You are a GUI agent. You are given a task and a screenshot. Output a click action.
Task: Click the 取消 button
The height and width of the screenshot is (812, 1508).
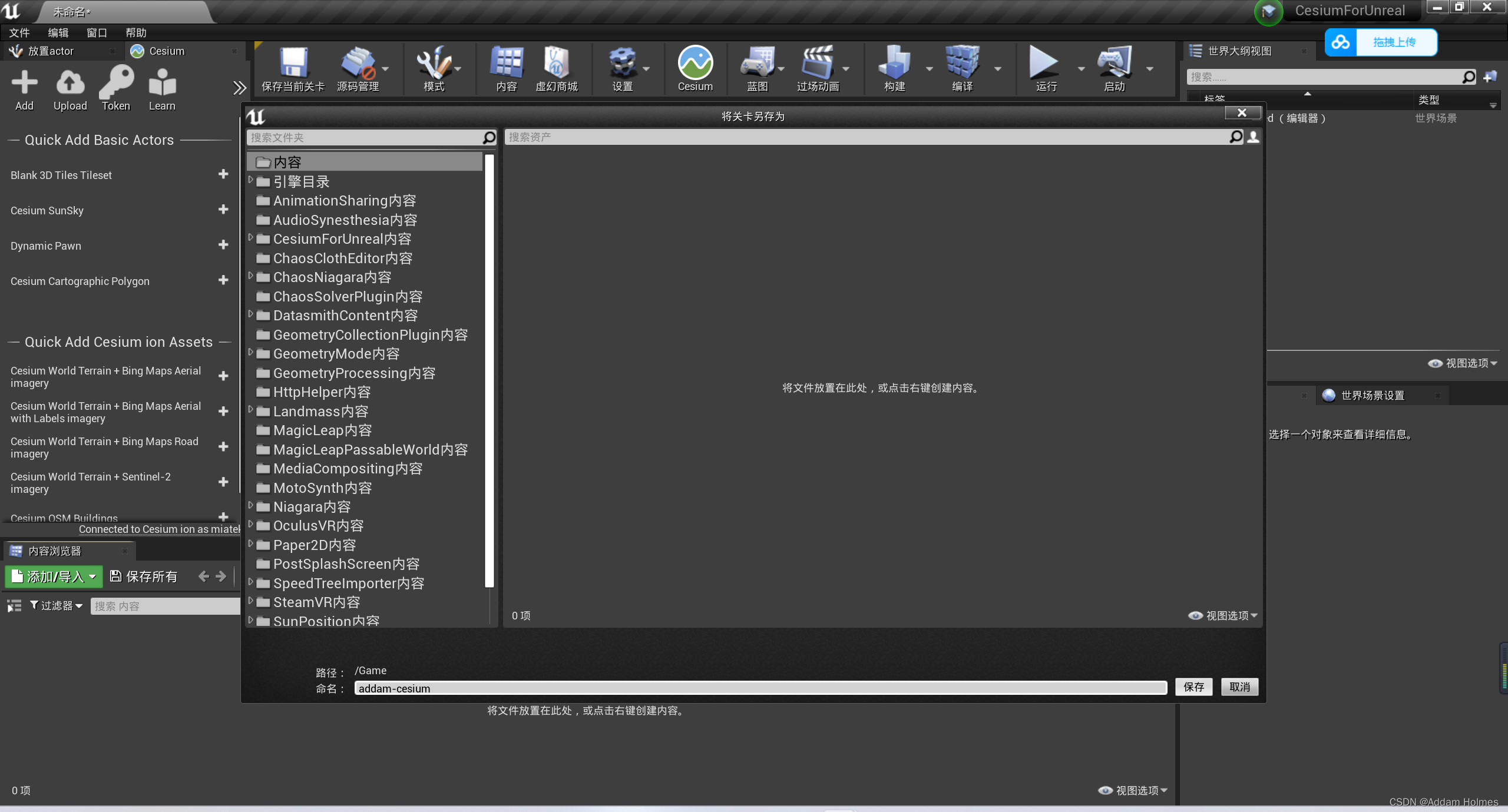click(x=1239, y=687)
